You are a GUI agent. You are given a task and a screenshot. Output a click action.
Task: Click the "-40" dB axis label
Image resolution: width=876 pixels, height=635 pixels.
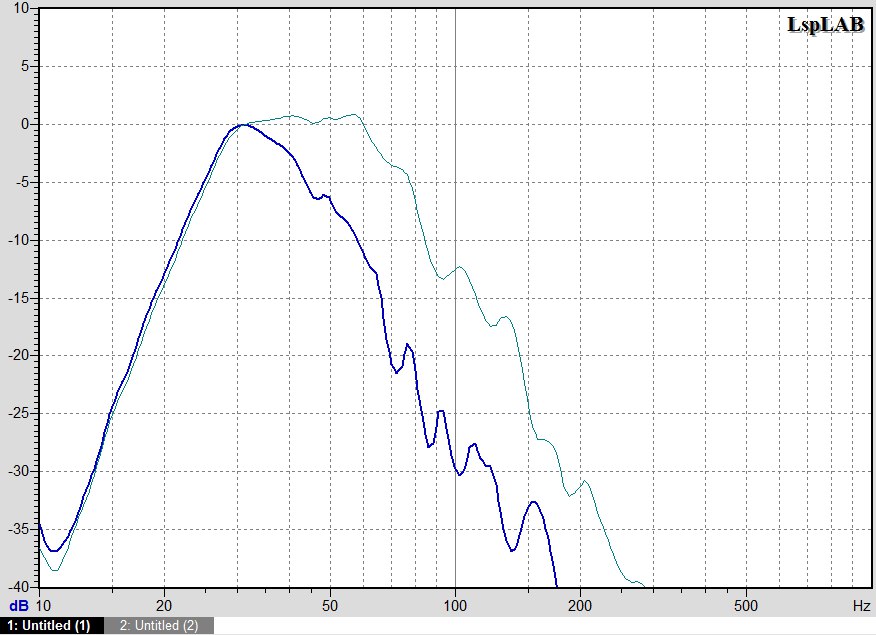pos(19,587)
